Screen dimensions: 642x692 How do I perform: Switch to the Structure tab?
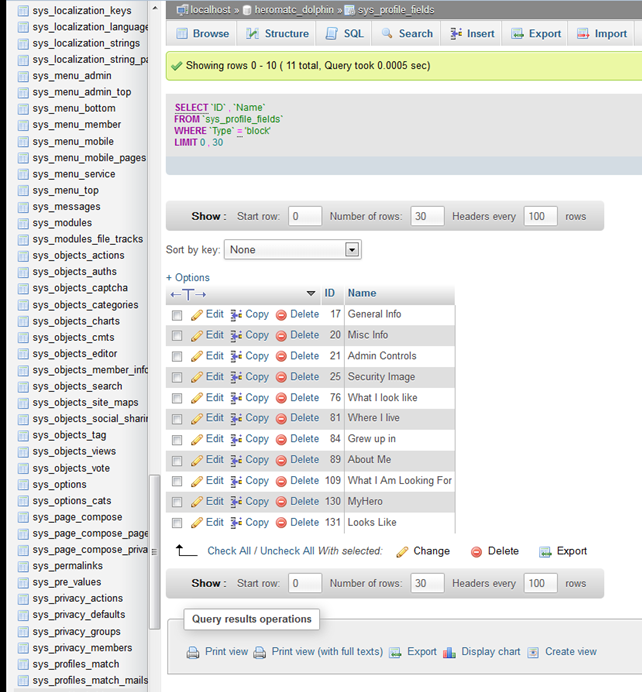(278, 33)
